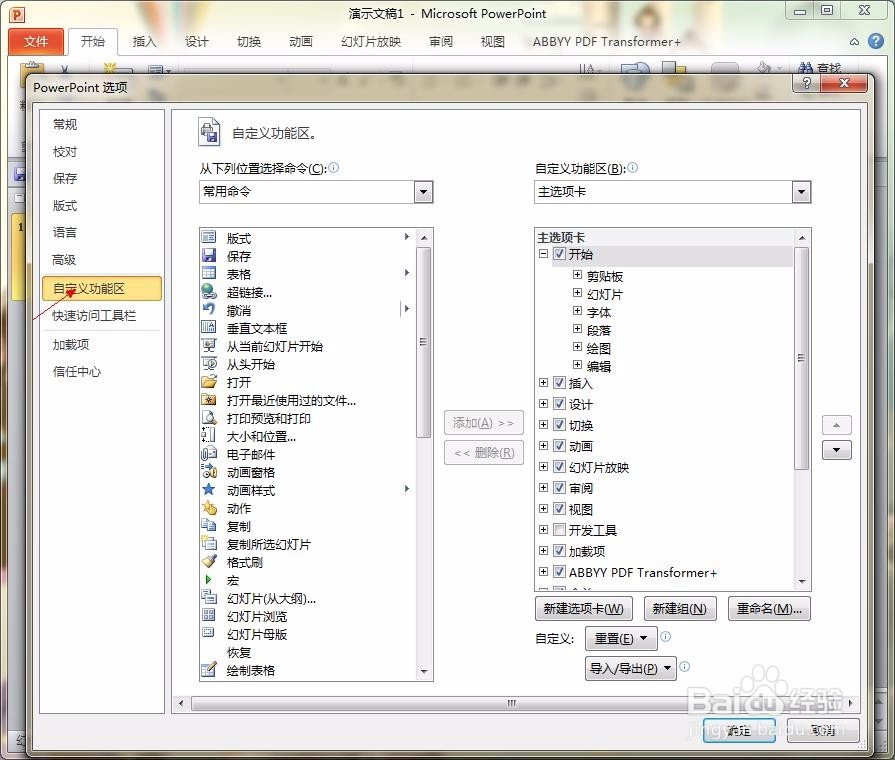Uncheck the 开始 tab checkbox
Screen dimensions: 895x760
click(559, 254)
